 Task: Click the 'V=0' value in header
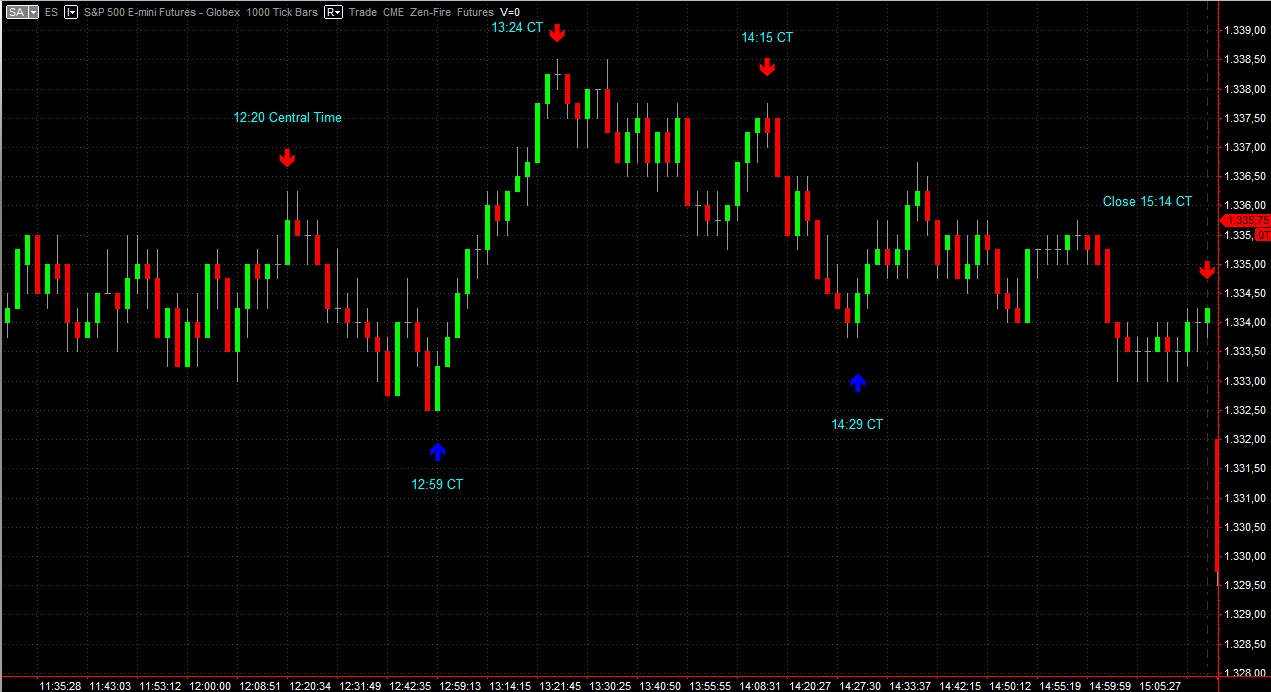pos(510,12)
